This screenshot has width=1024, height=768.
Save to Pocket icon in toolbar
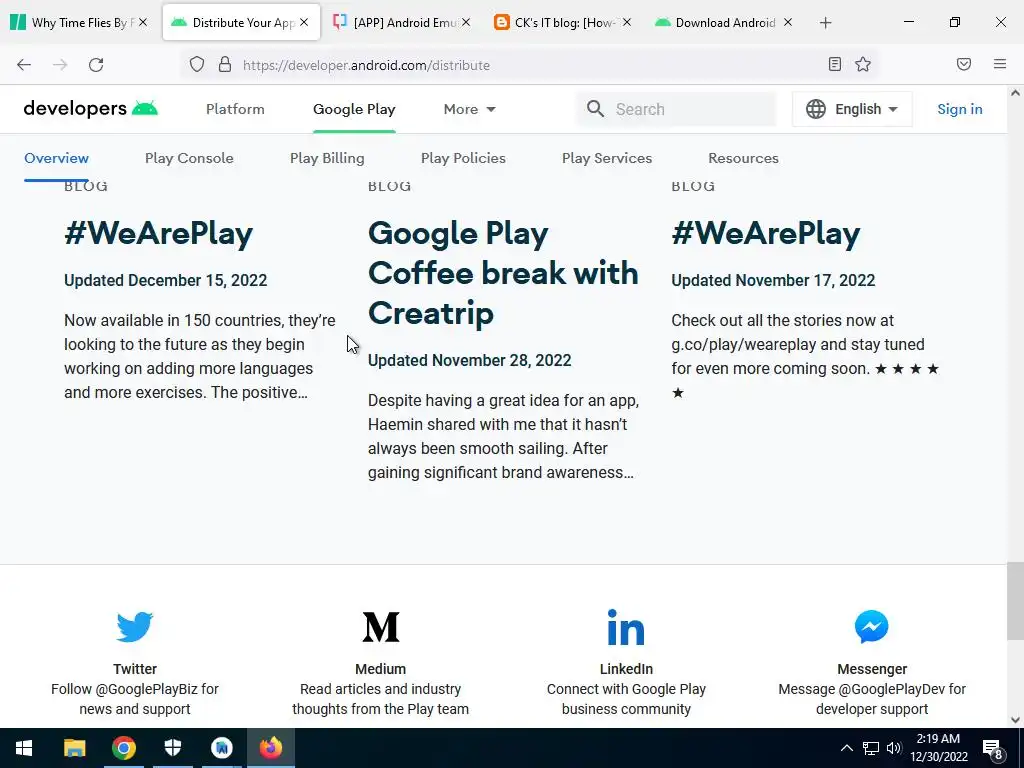964,64
